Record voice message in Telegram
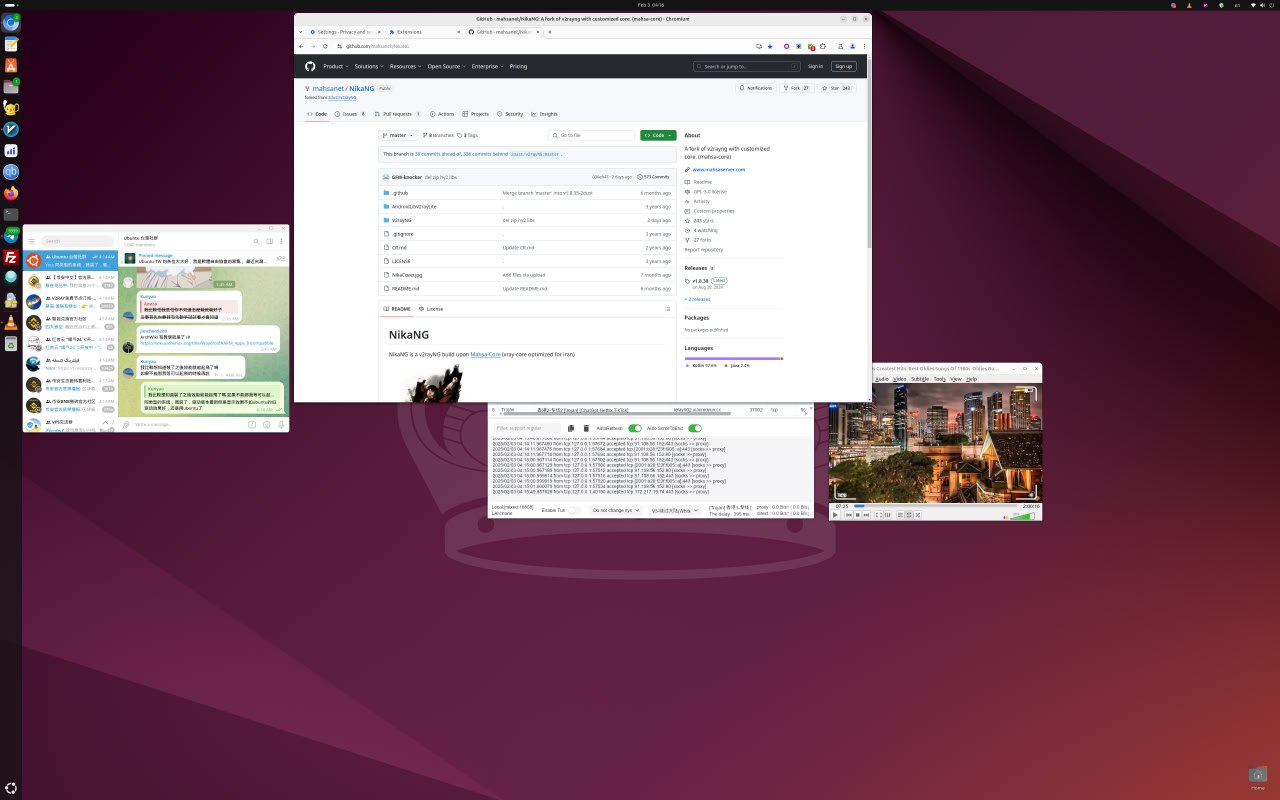The image size is (1280, 800). [279, 424]
